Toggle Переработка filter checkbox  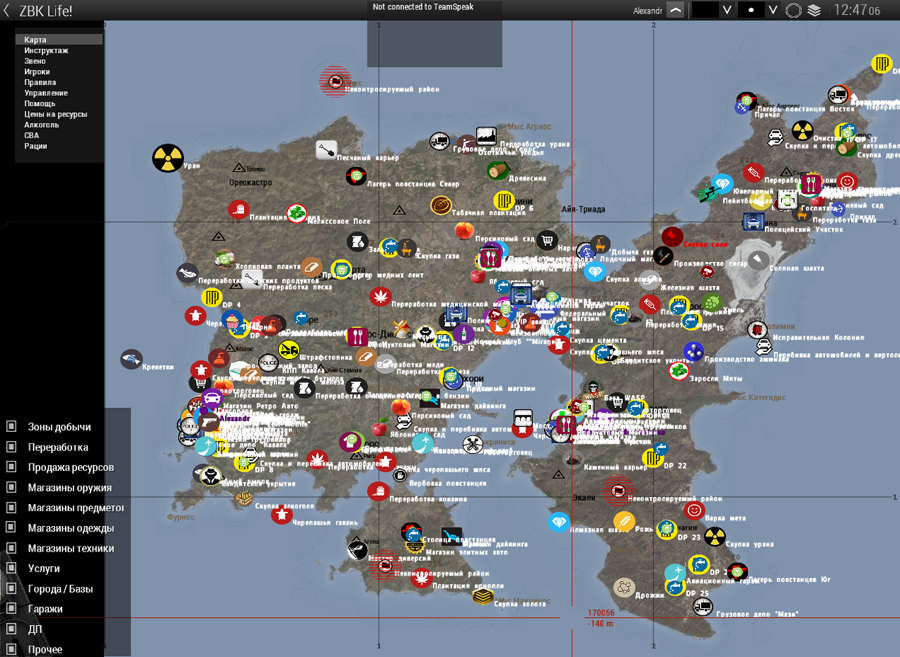point(11,446)
